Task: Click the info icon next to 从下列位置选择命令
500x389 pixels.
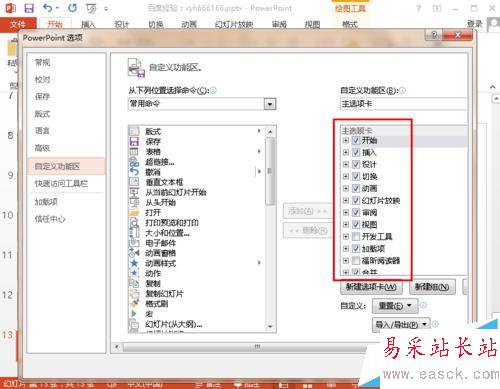Action: pos(213,90)
